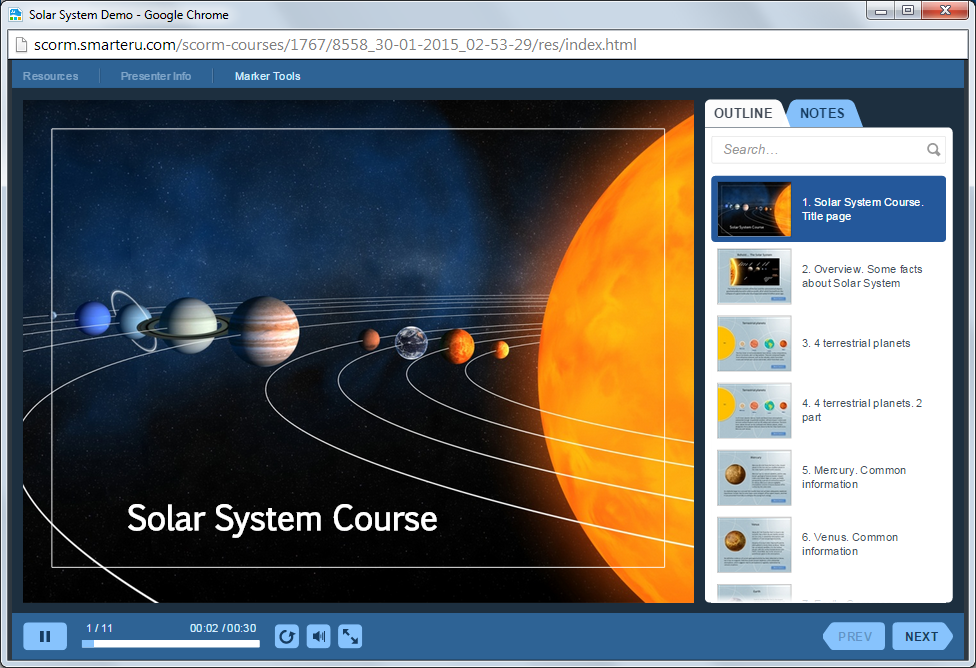Click the Solar System Demo window icon
The width and height of the screenshot is (976, 668).
click(x=16, y=14)
